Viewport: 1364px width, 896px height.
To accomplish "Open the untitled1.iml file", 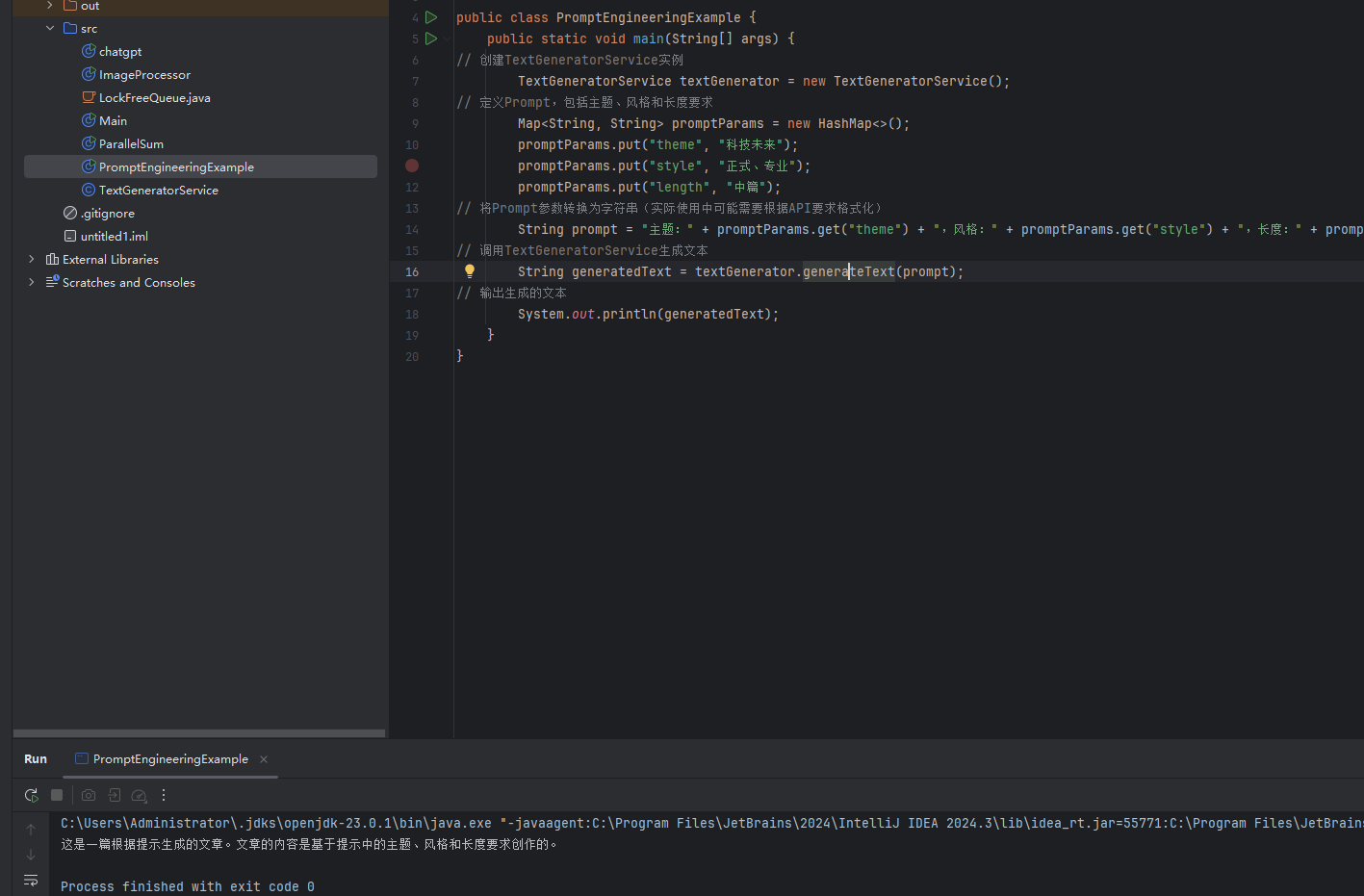I will pyautogui.click(x=115, y=237).
